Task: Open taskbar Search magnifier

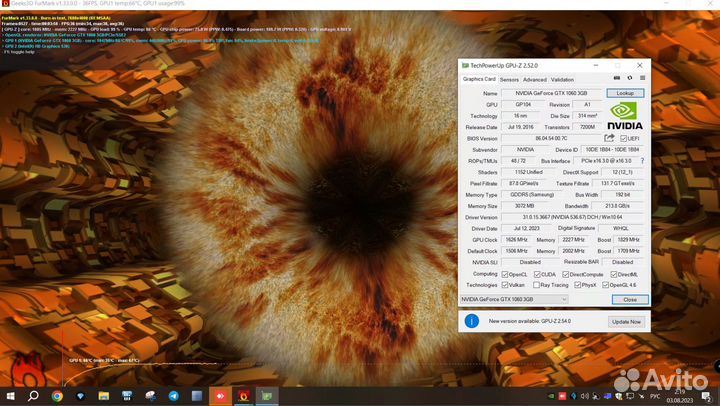Action: coord(33,396)
